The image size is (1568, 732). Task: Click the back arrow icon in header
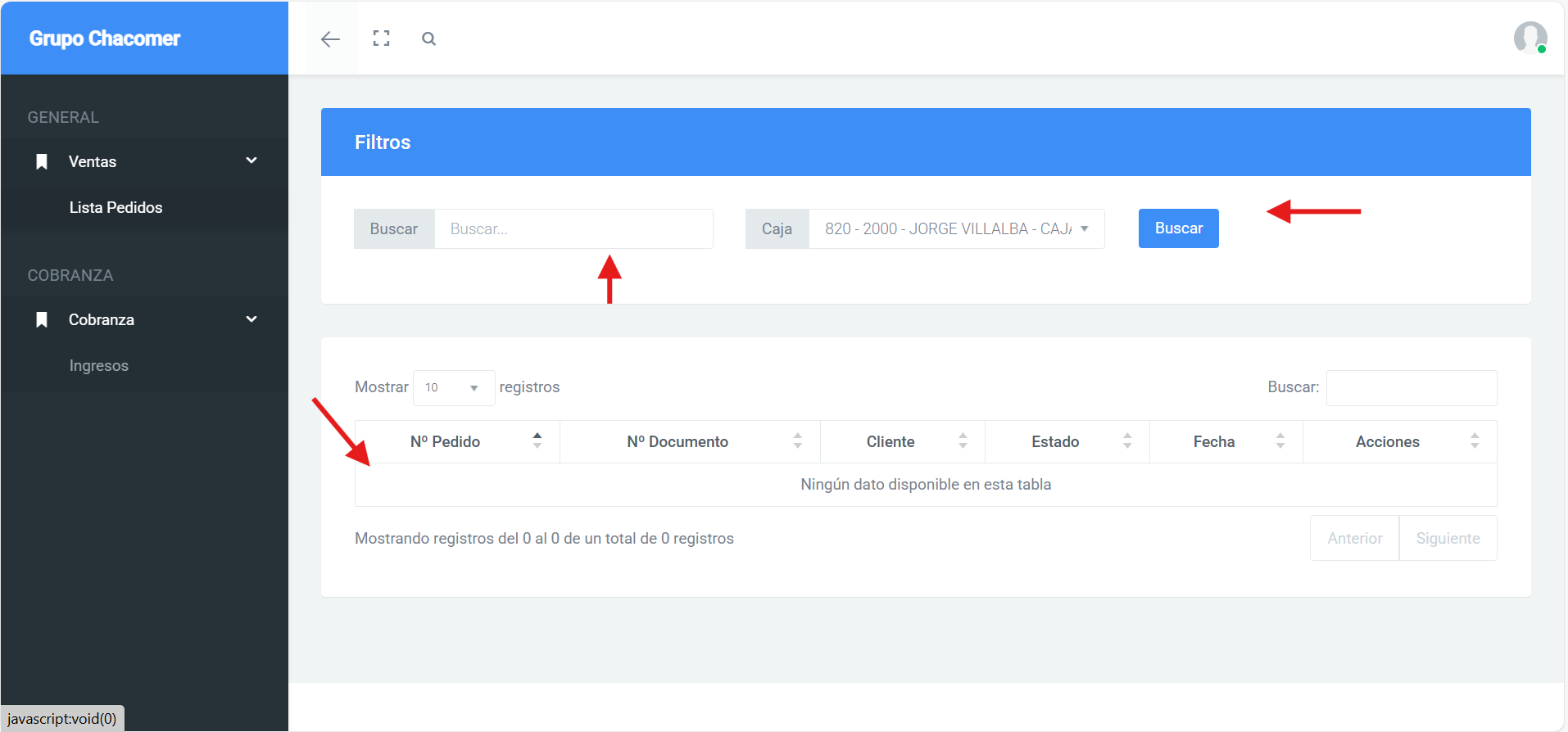[x=330, y=39]
